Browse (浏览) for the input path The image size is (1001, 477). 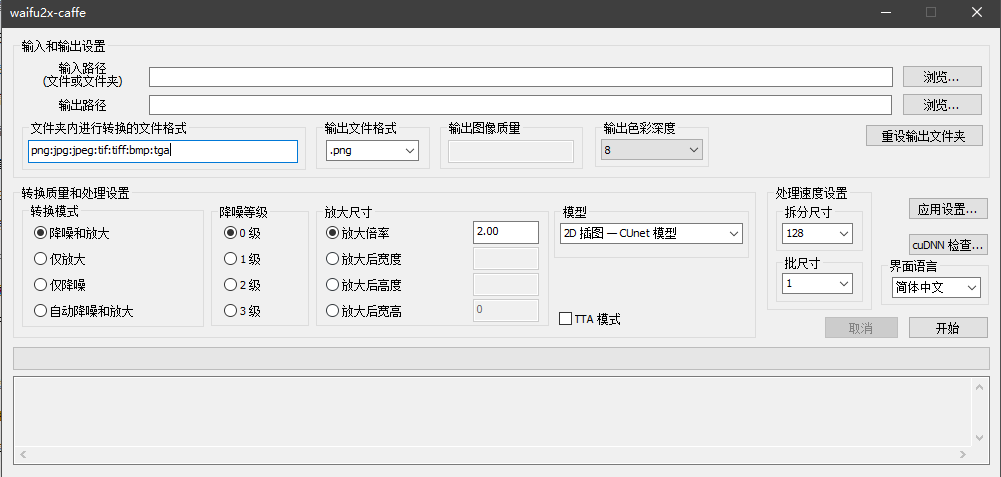942,77
